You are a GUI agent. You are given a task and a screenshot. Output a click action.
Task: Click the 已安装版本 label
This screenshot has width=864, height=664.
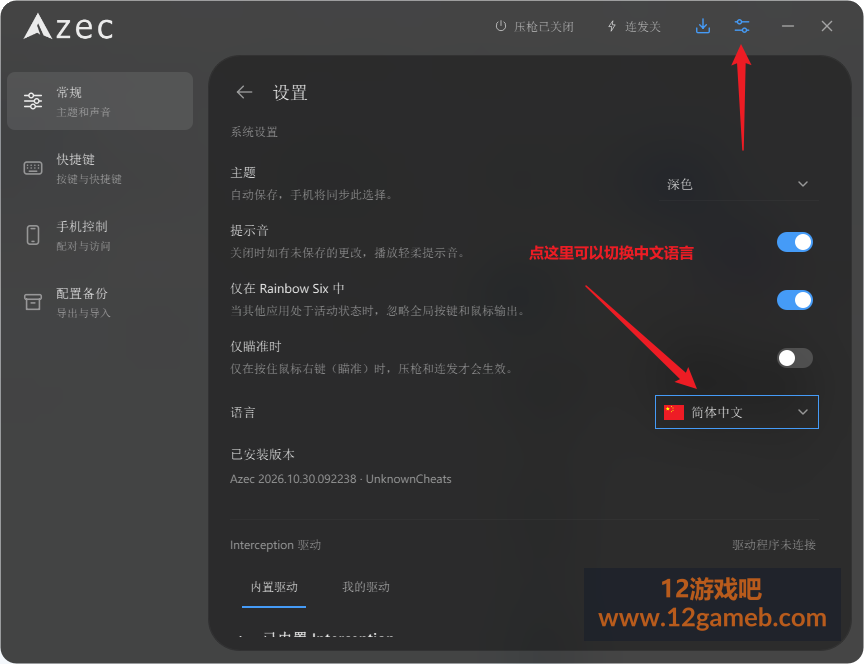pos(262,455)
